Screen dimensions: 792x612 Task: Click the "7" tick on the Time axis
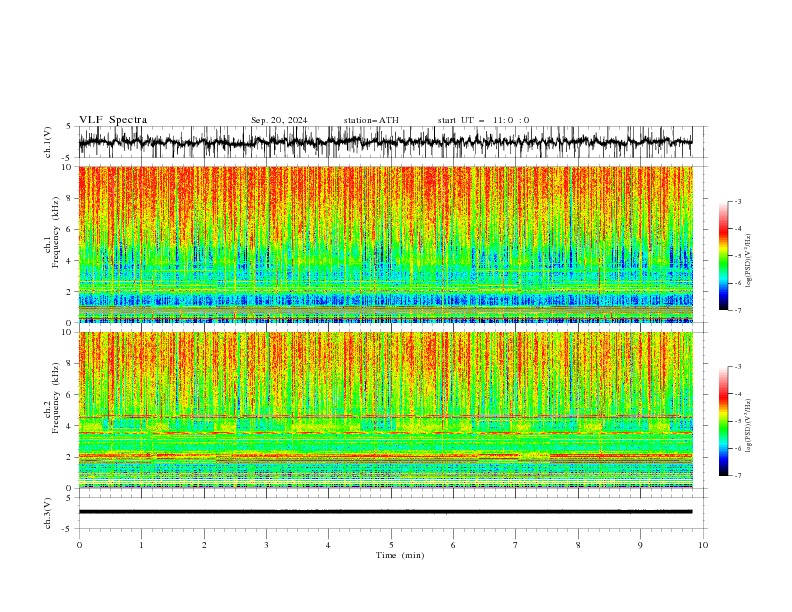coord(516,545)
